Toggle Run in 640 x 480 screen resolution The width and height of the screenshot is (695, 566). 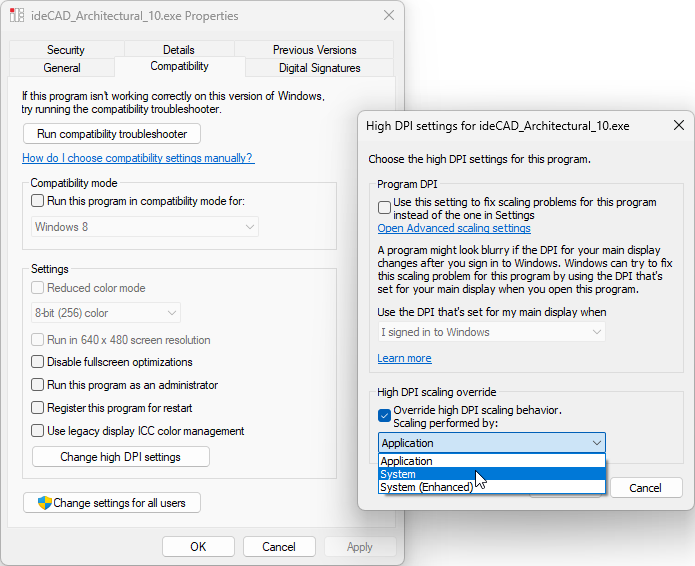[38, 340]
